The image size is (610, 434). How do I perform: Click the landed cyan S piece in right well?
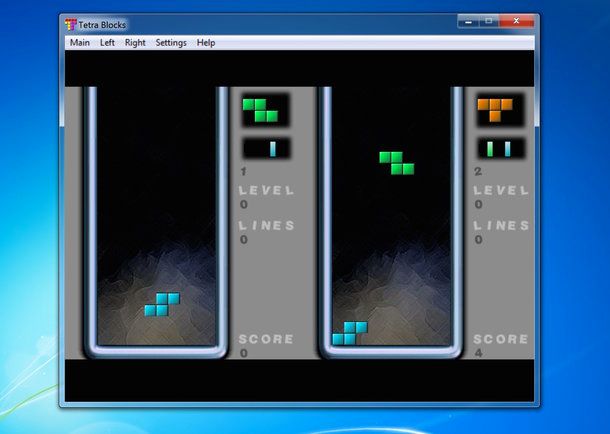(x=350, y=333)
